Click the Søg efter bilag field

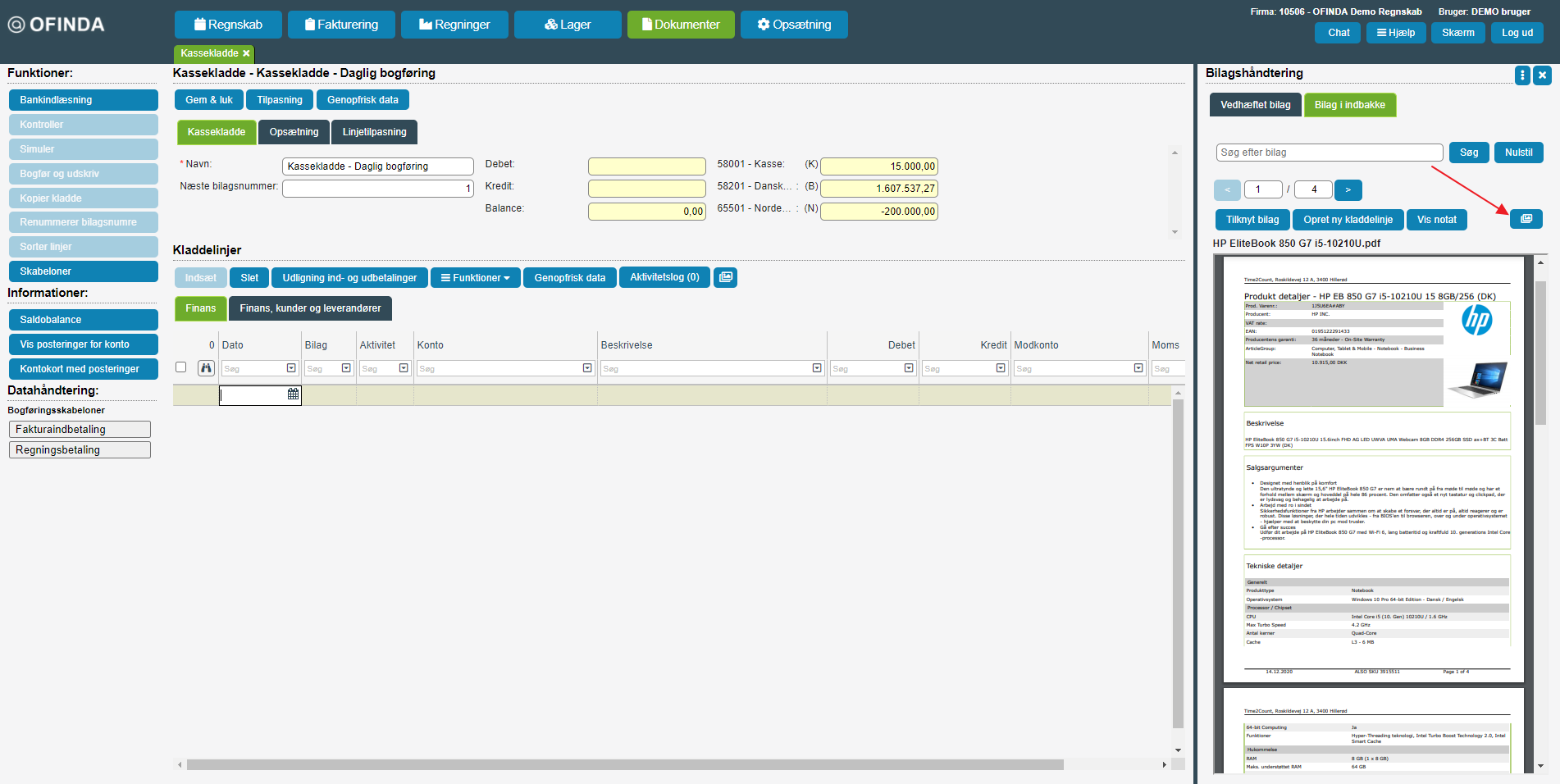(x=1329, y=153)
